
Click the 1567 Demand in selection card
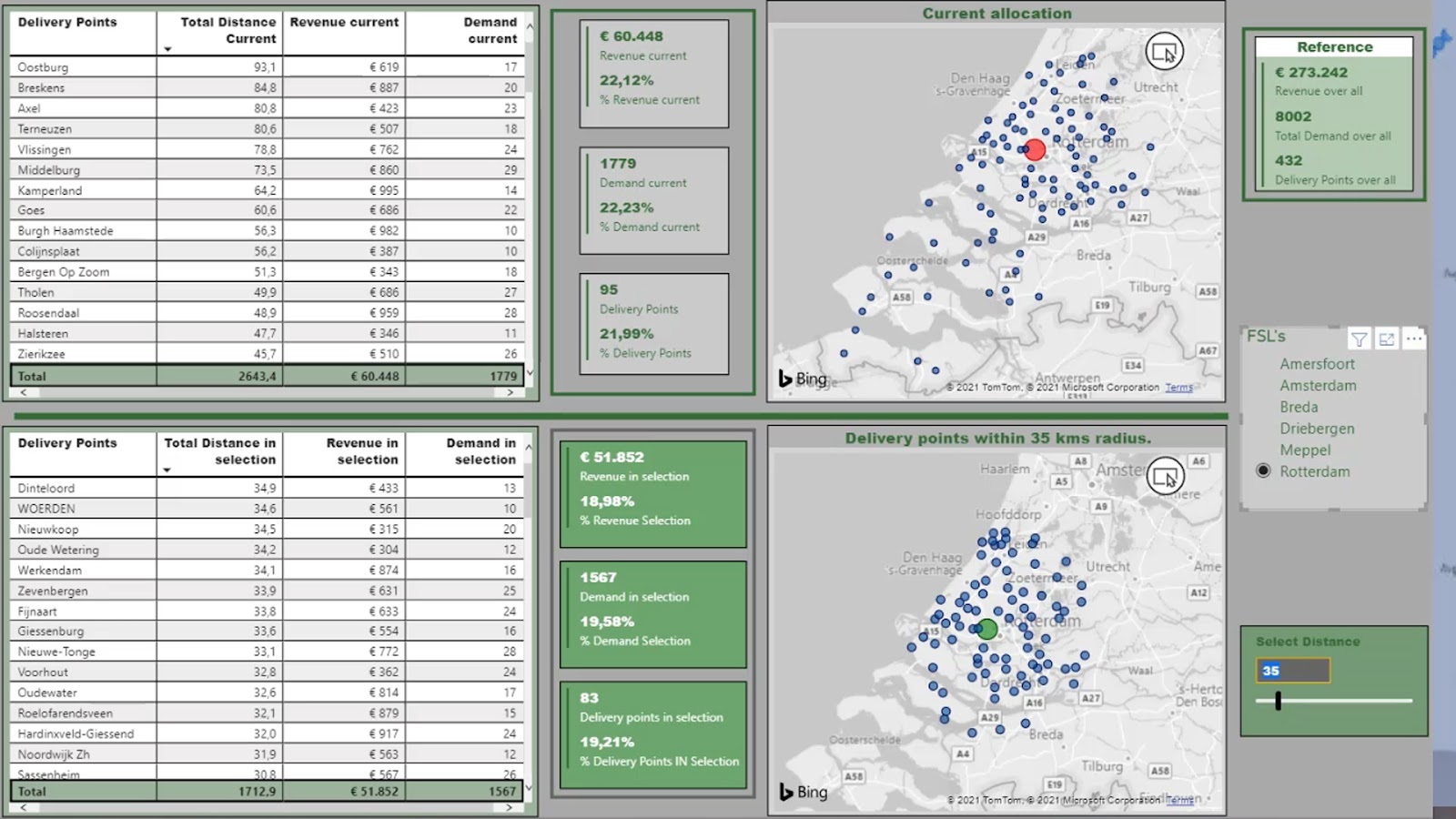click(x=652, y=614)
